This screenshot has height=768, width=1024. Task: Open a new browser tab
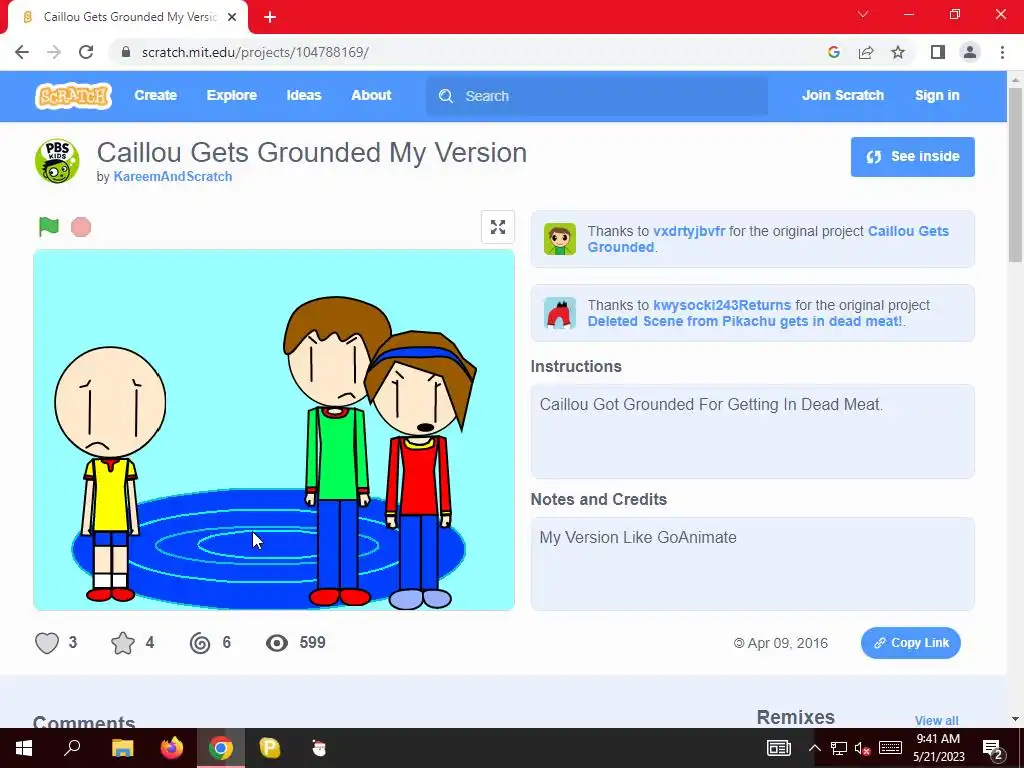click(x=270, y=17)
